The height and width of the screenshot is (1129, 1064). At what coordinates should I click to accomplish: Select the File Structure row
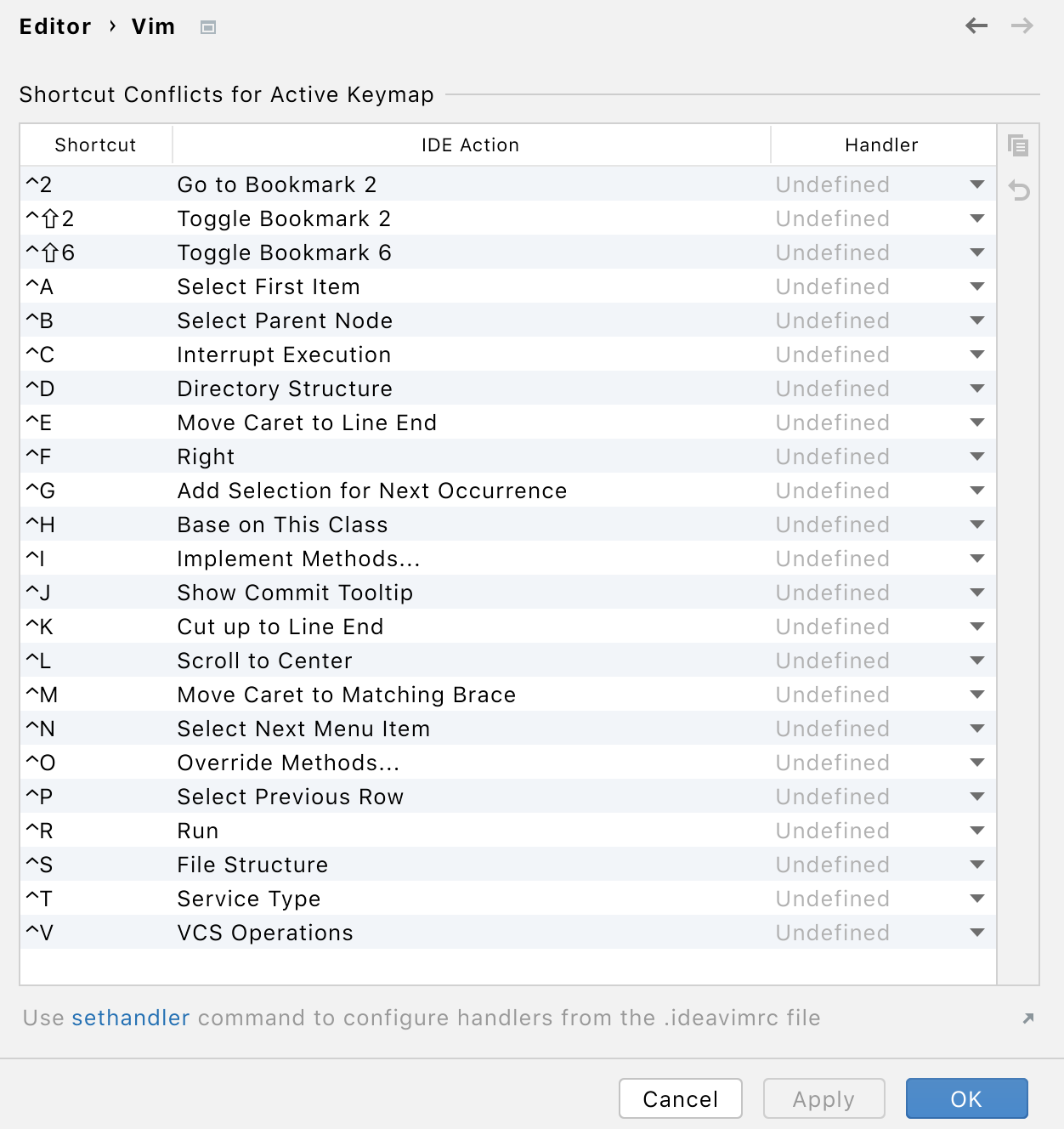point(252,865)
